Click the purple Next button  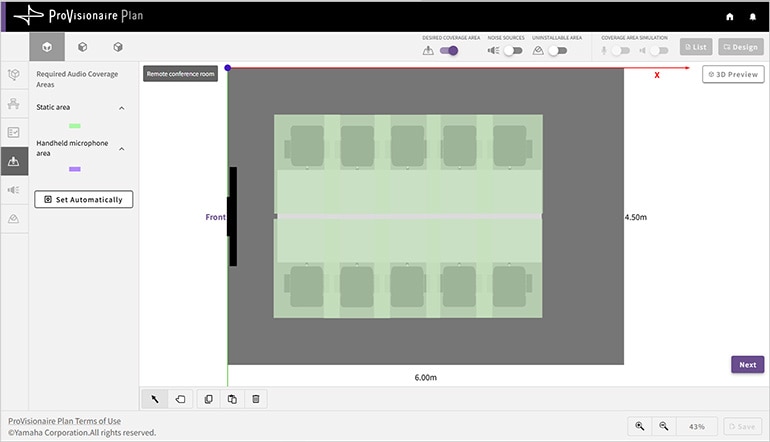click(747, 365)
